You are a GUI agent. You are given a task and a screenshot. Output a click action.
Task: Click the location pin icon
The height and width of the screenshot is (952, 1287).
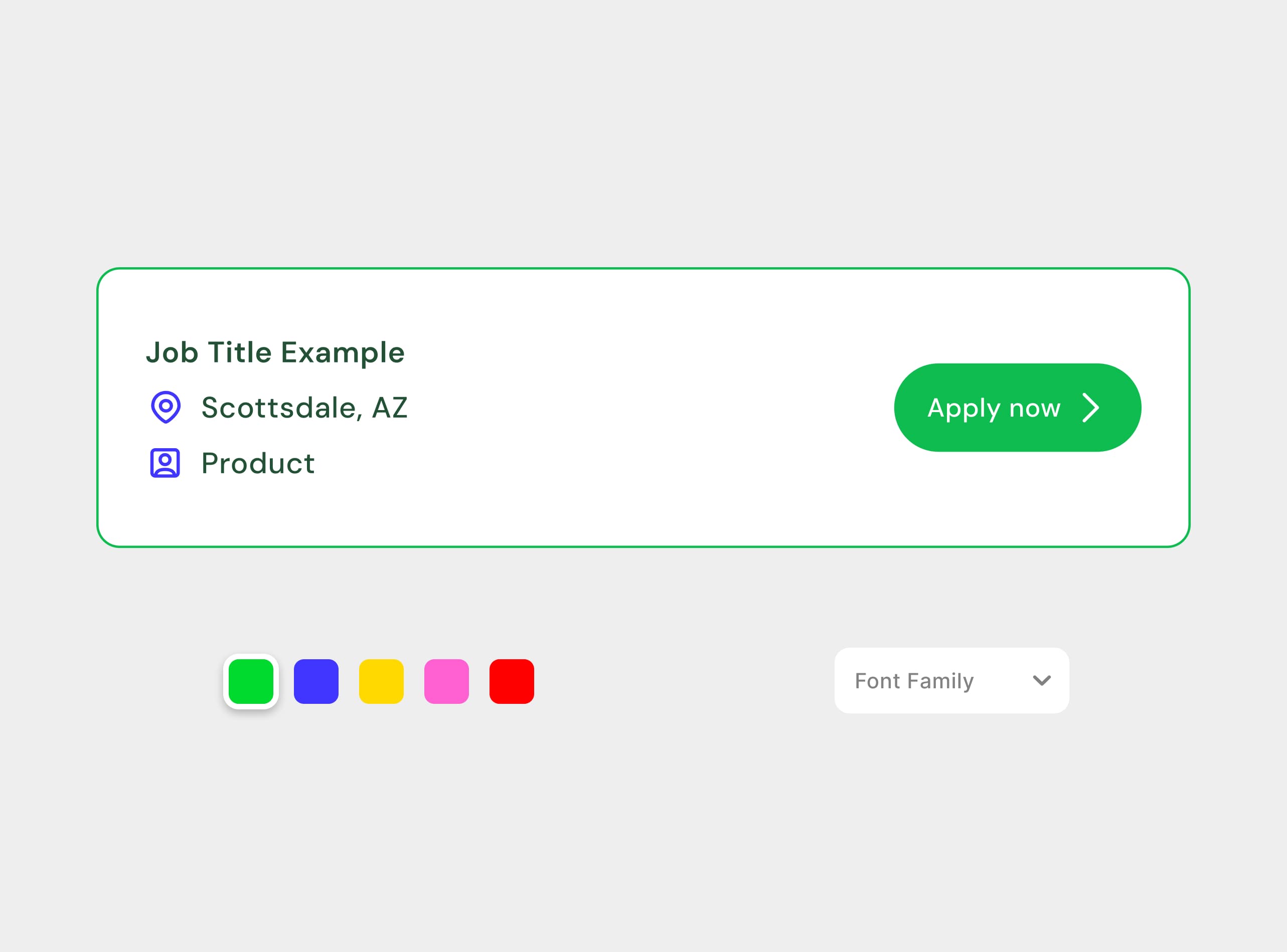click(x=166, y=408)
